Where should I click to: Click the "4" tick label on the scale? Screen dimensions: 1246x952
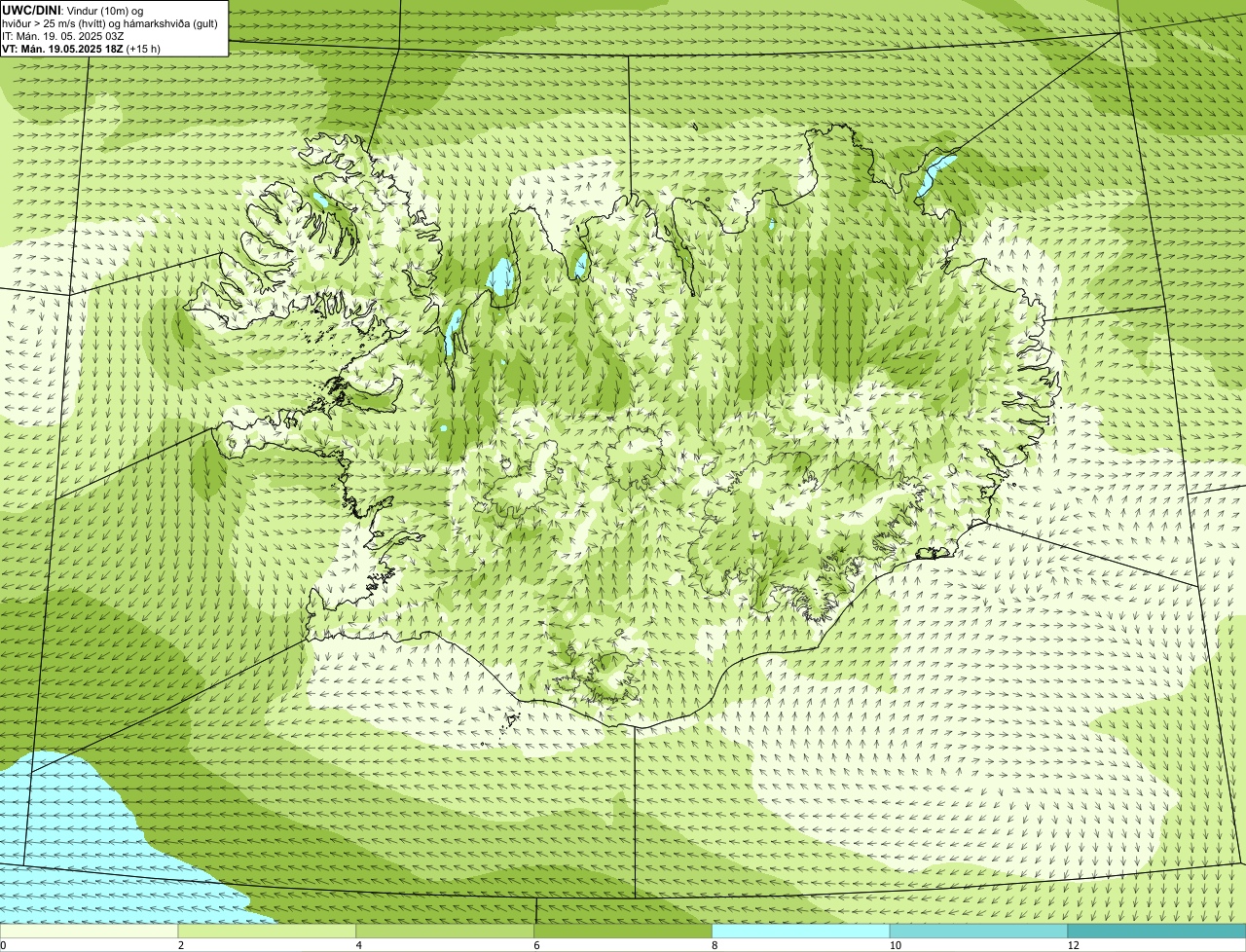359,945
